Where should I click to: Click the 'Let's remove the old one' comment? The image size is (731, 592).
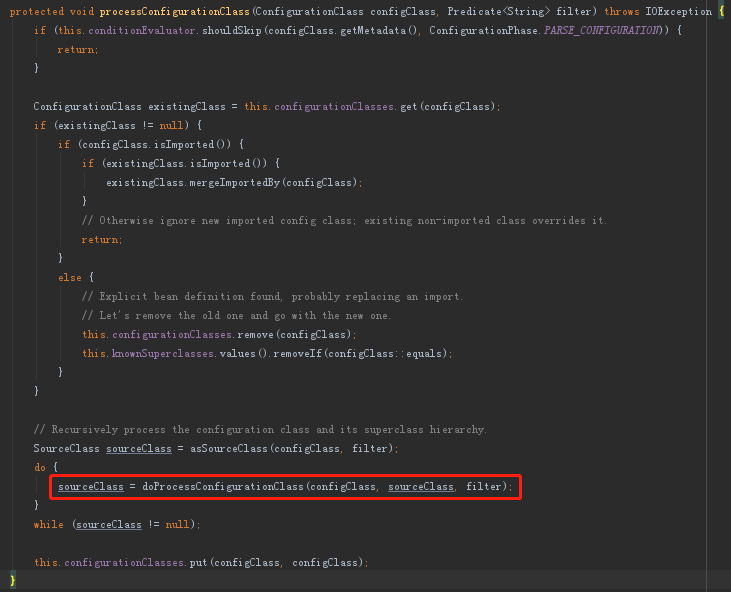[x=236, y=316]
